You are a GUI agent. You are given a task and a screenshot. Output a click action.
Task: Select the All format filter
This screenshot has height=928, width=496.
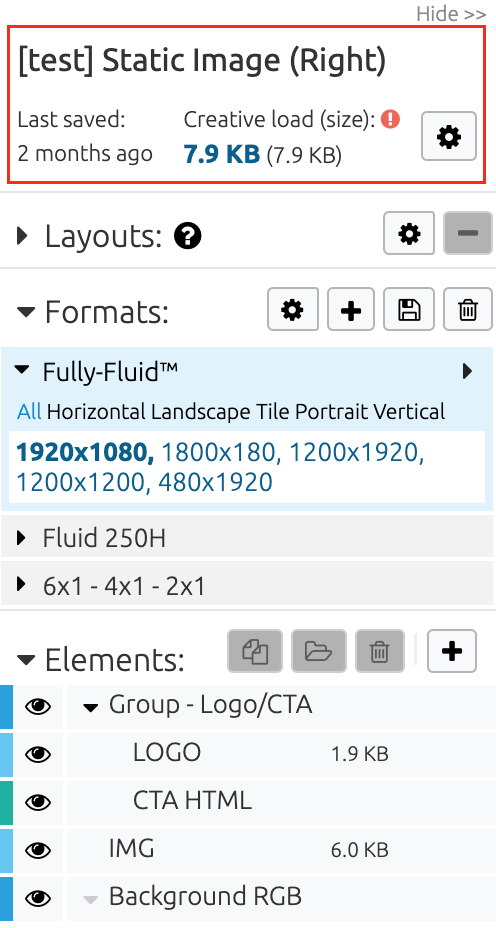tap(30, 411)
